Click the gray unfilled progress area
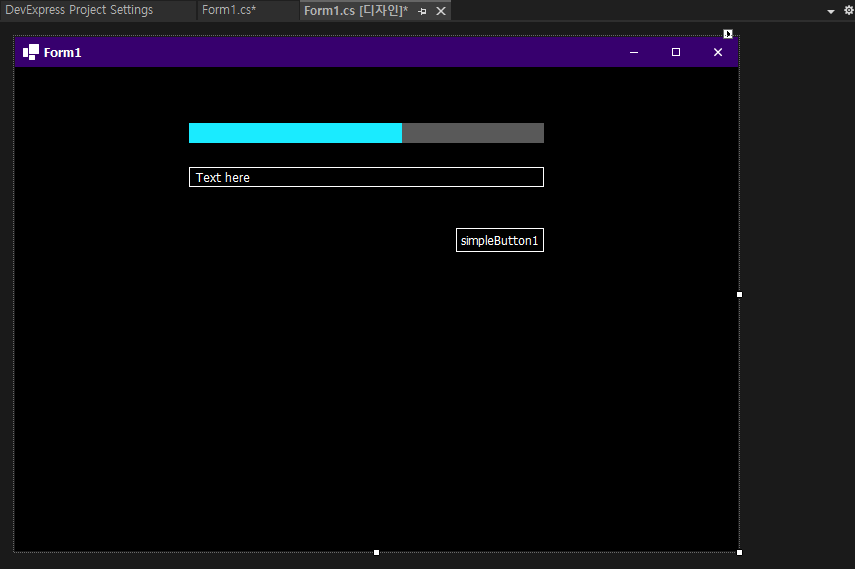855x569 pixels. pos(473,133)
